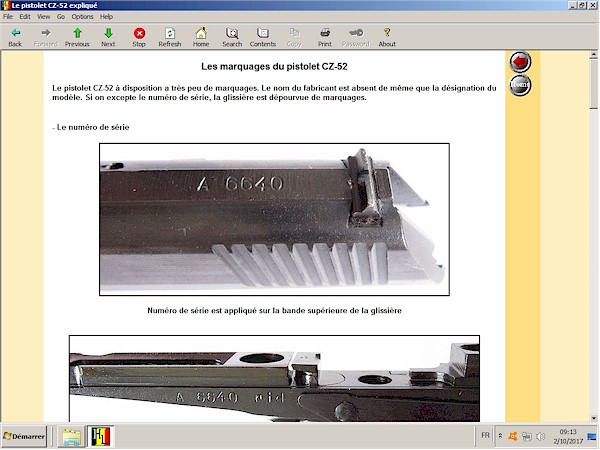Click the show desktop tray icon
600x450 pixels.
592,436
